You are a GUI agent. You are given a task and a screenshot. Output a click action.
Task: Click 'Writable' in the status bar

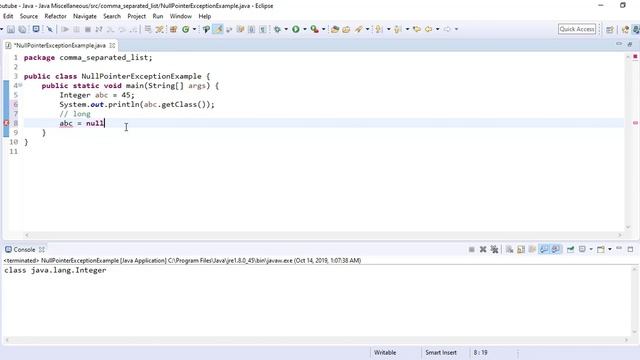coord(385,352)
